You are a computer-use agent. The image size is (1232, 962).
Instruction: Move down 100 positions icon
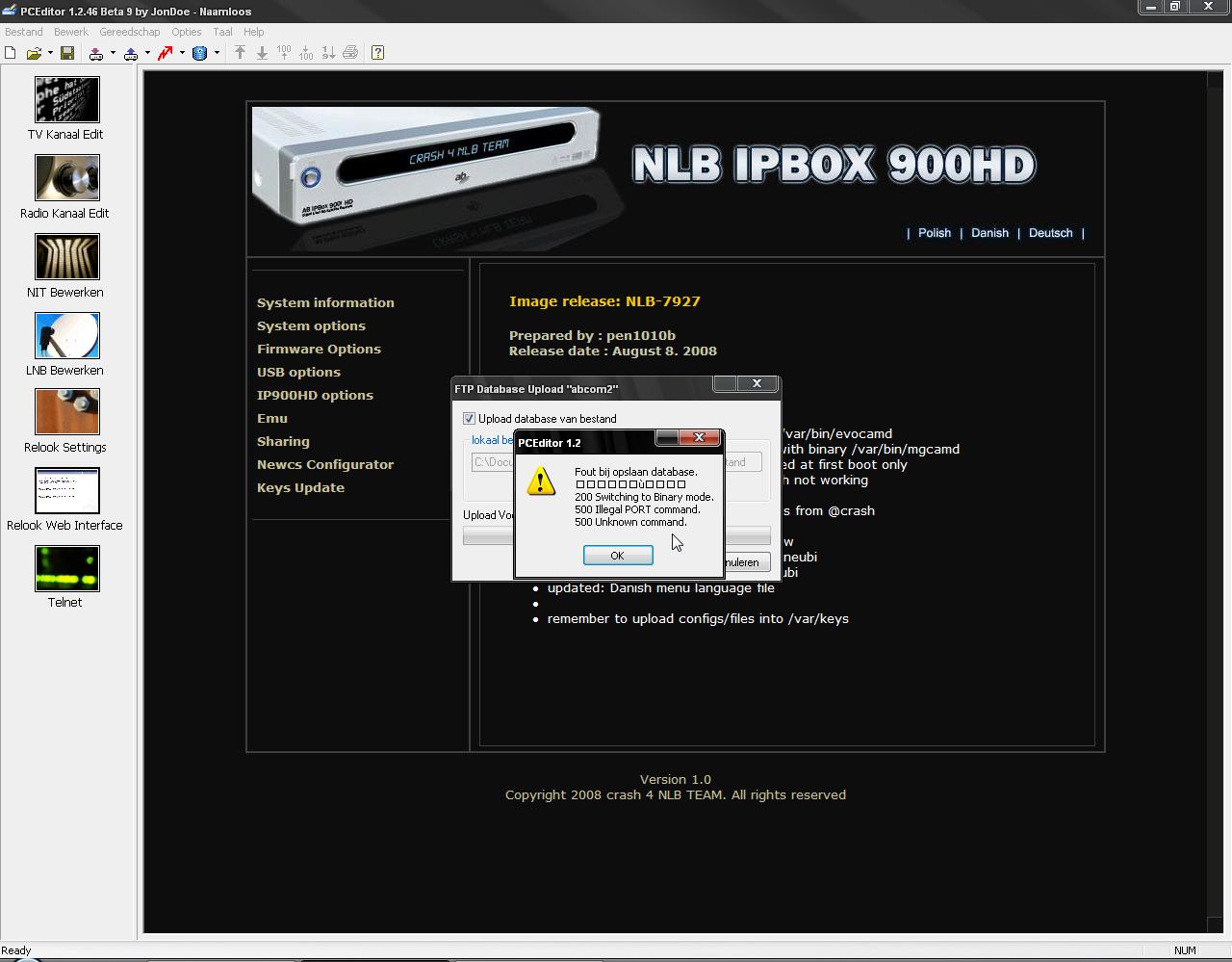pyautogui.click(x=306, y=53)
